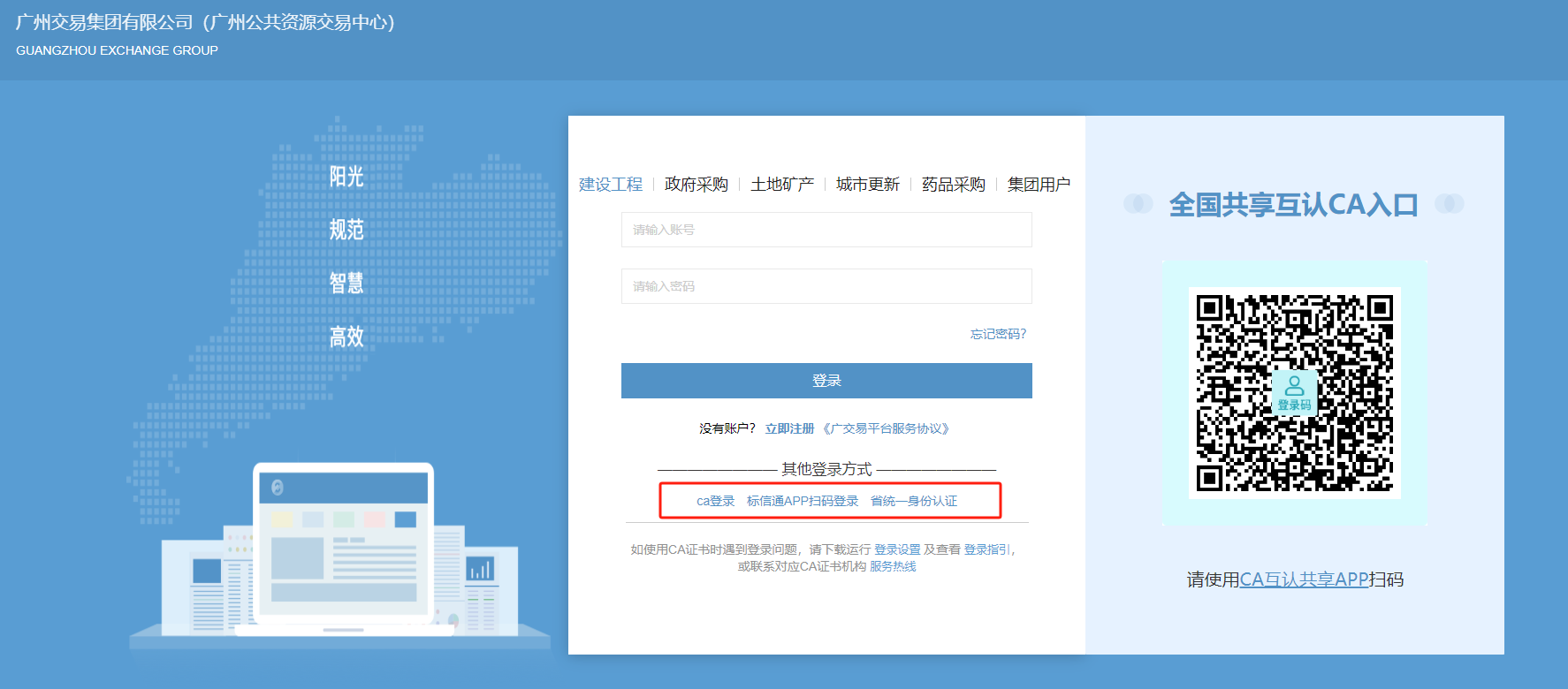The image size is (1568, 689).
Task: Click the 请输入密码 password field
Action: [826, 286]
